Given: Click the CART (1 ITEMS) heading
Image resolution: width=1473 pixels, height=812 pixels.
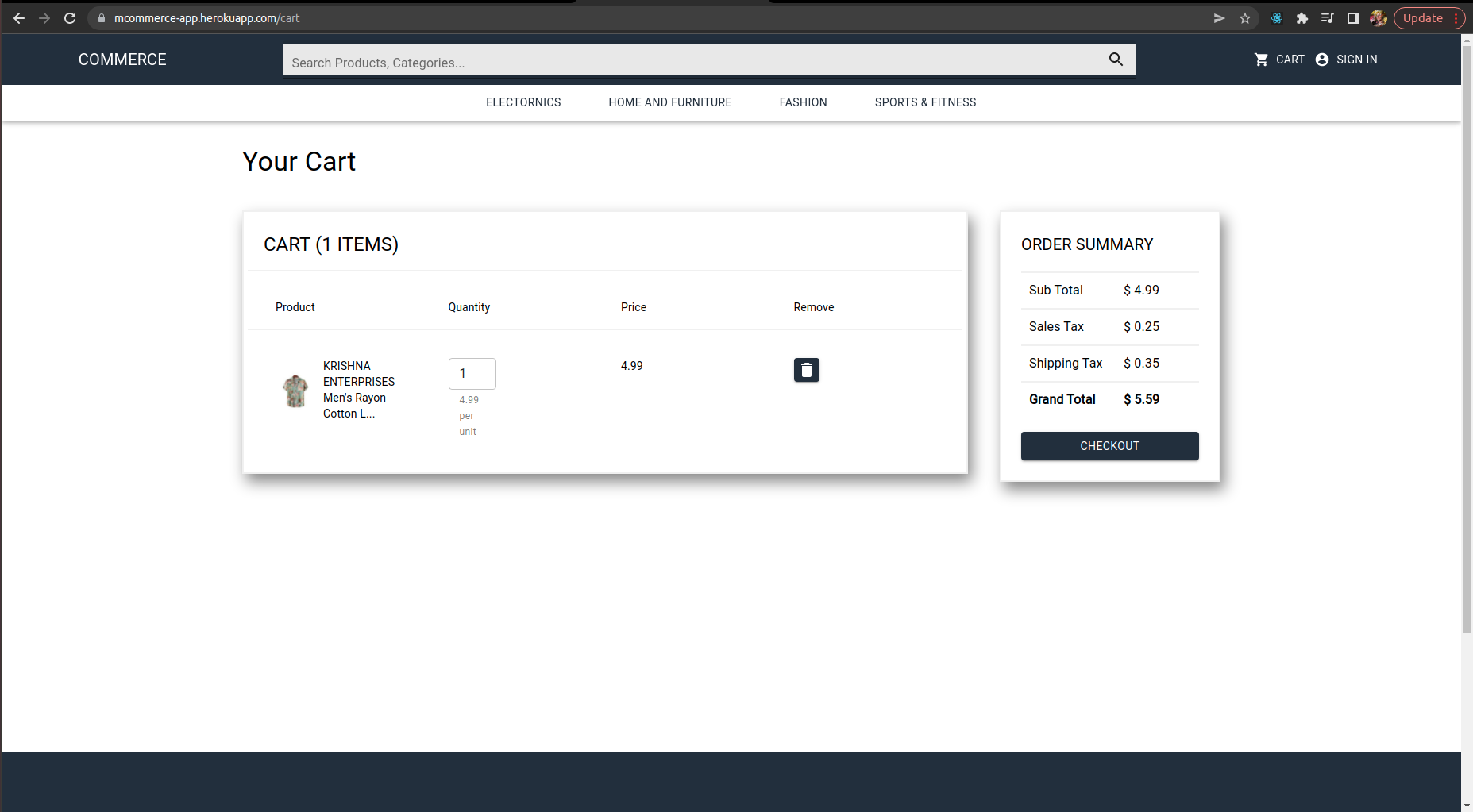Looking at the screenshot, I should tap(331, 244).
